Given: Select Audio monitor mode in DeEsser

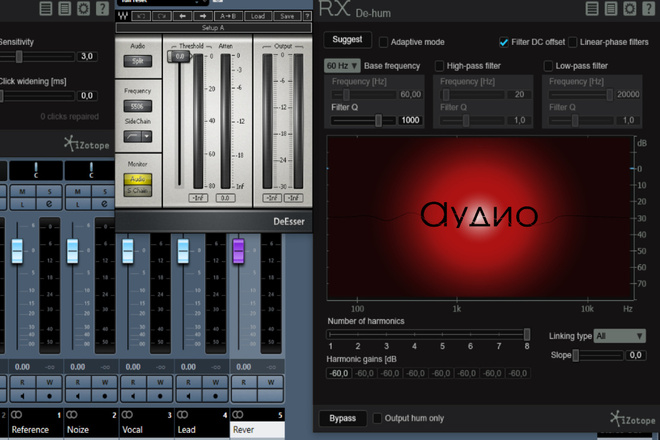Looking at the screenshot, I should tap(138, 179).
